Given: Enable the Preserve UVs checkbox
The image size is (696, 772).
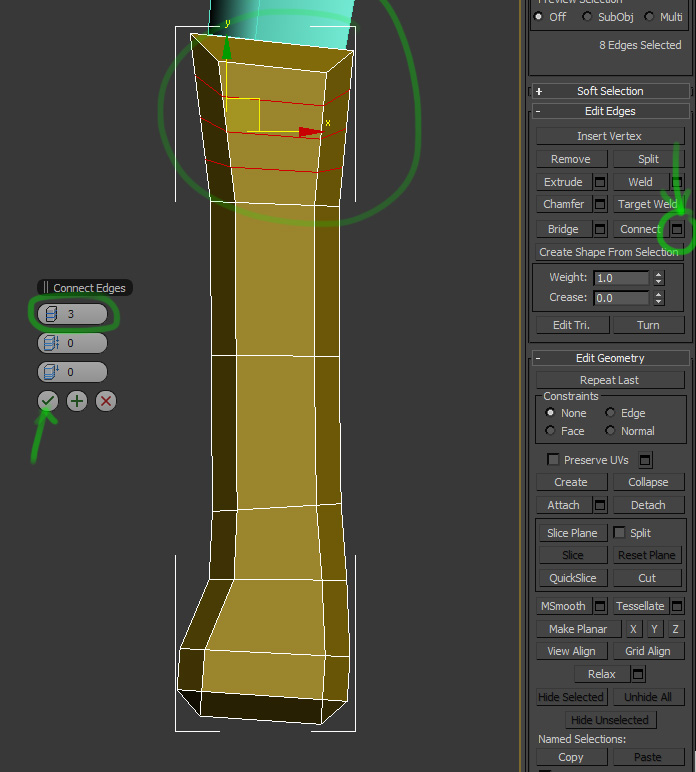Looking at the screenshot, I should pos(553,460).
